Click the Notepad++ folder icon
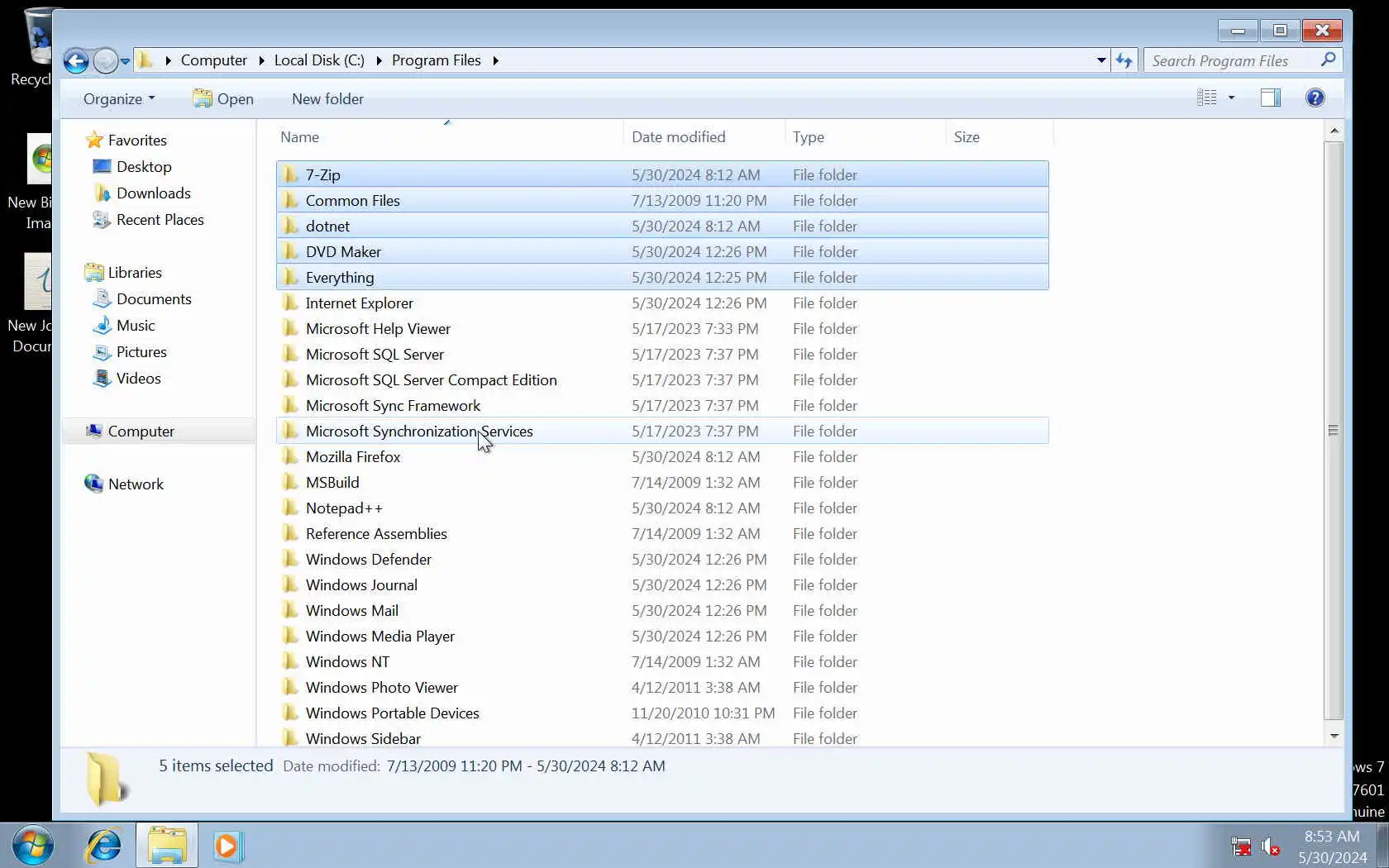 click(290, 508)
